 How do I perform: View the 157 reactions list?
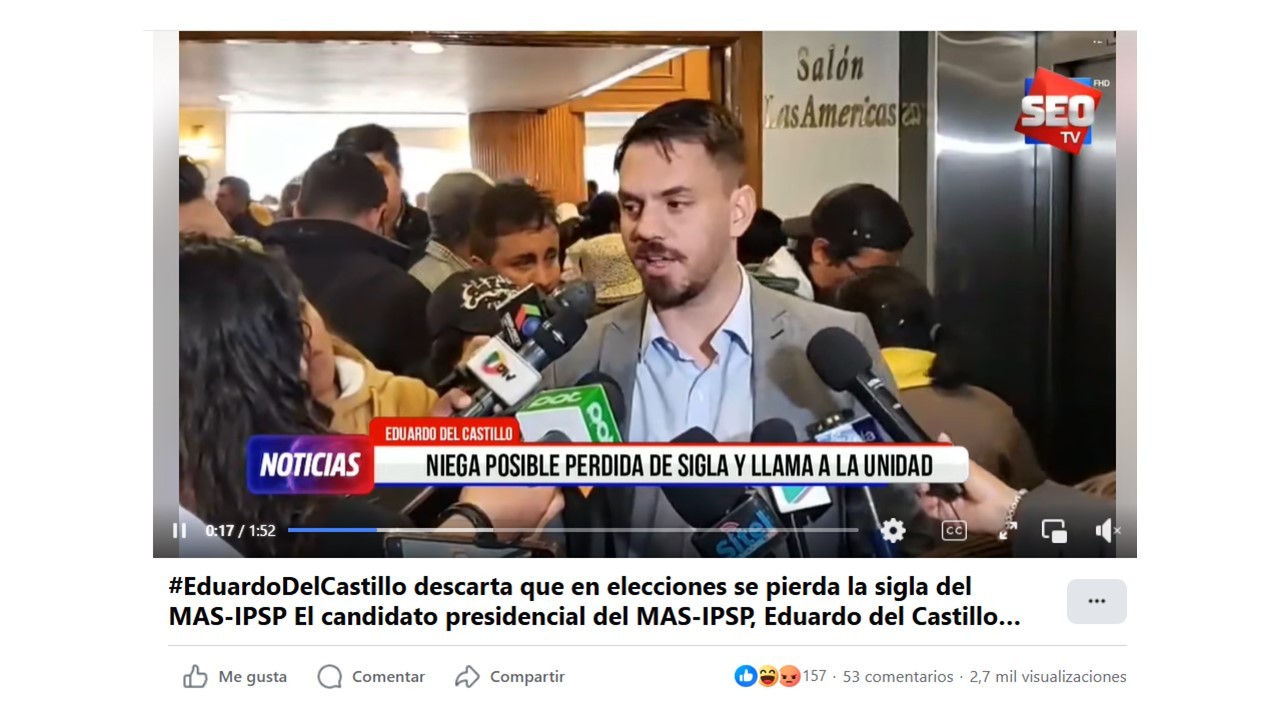click(x=815, y=676)
